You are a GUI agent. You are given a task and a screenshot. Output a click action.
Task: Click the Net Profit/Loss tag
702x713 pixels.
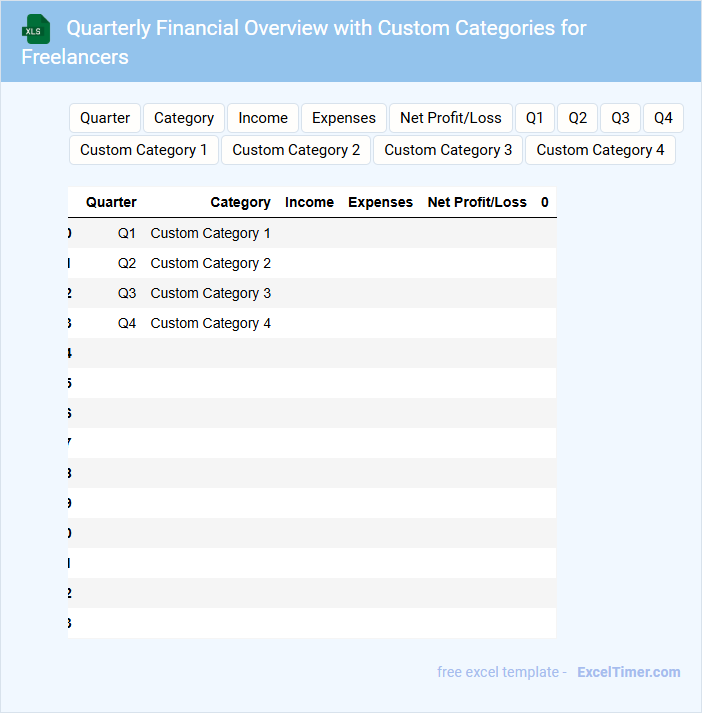451,118
